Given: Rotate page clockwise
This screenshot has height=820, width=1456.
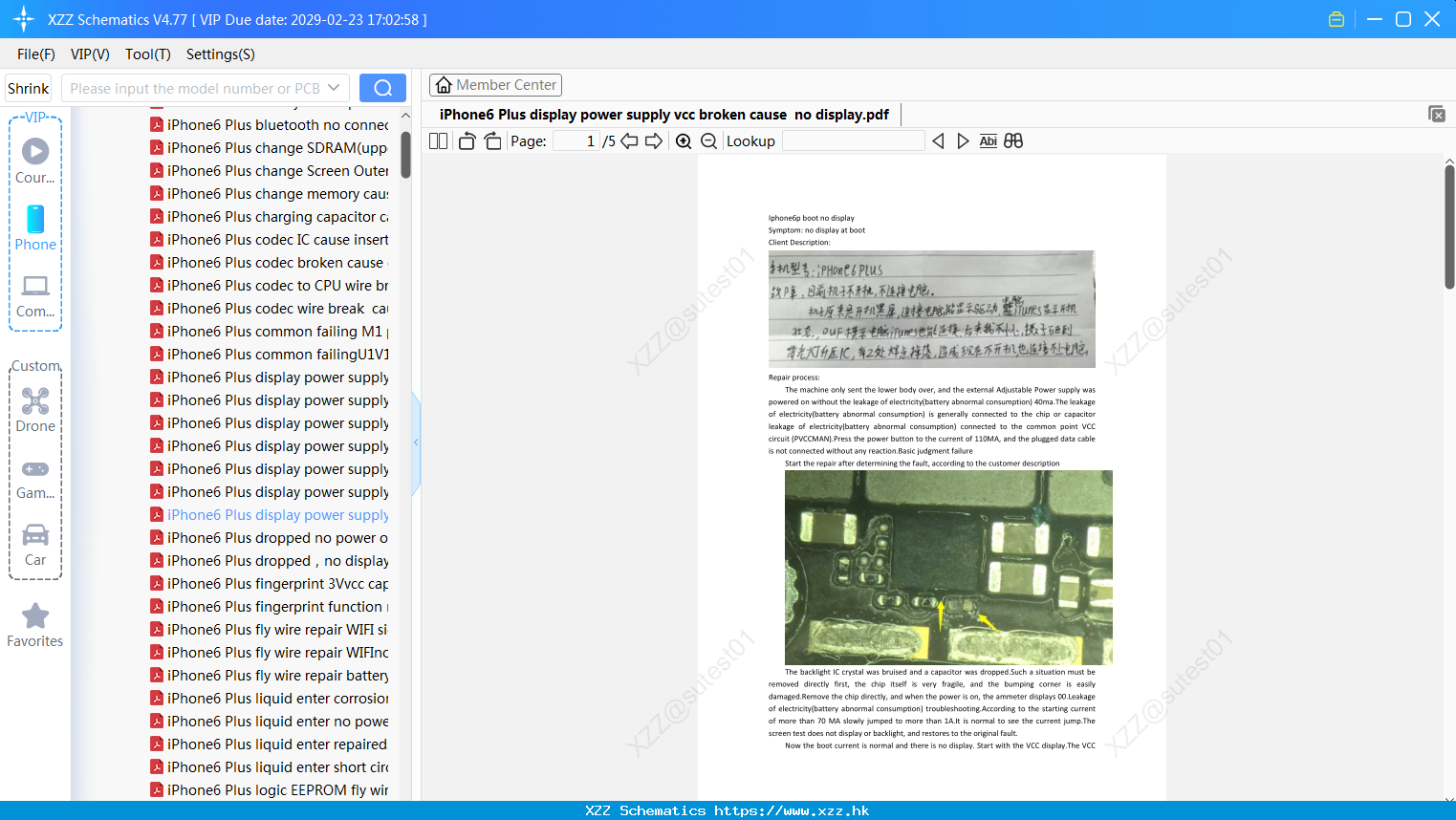Looking at the screenshot, I should pos(492,140).
